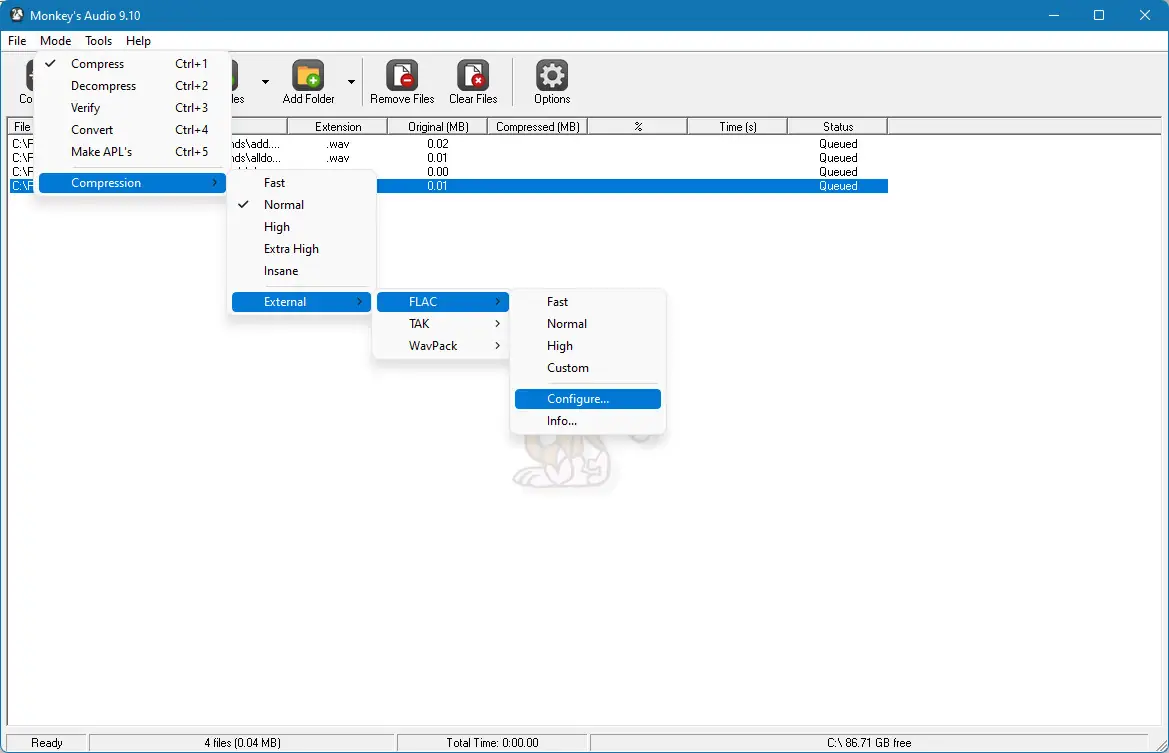This screenshot has width=1169, height=753.
Task: Expand the TAK submenu
Action: click(443, 324)
